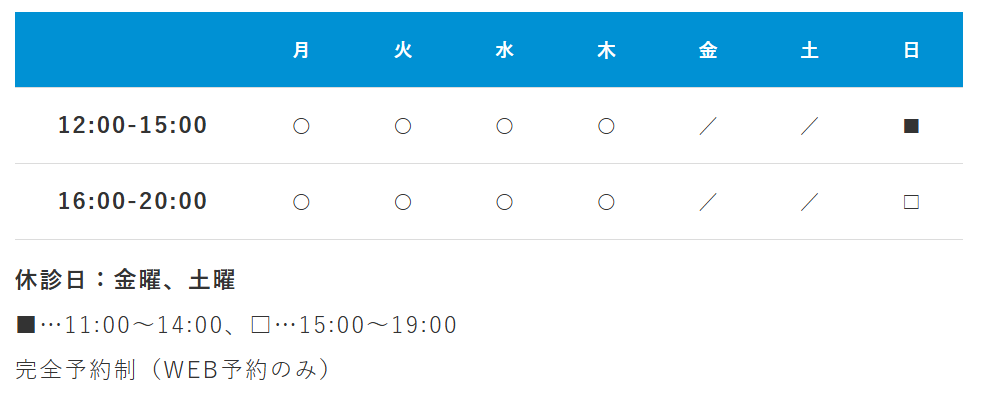The height and width of the screenshot is (415, 981).
Task: Select the 月 column header
Action: point(301,50)
